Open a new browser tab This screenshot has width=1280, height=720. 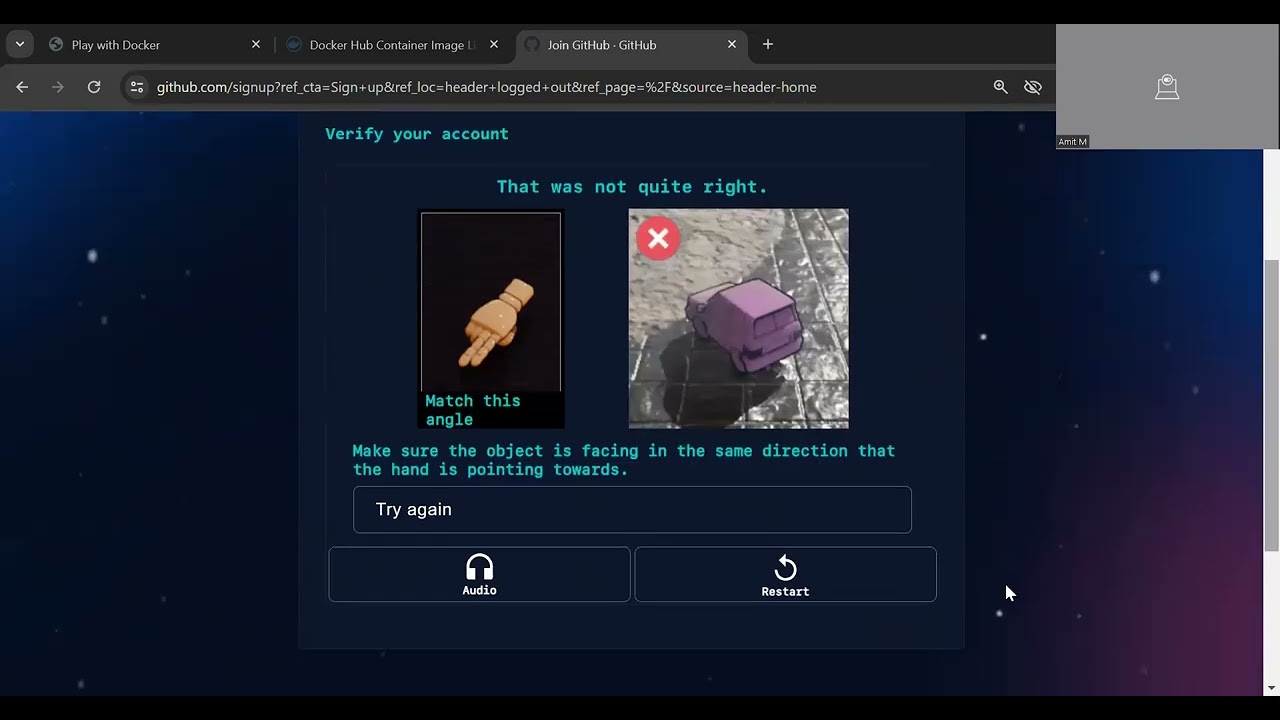[768, 45]
